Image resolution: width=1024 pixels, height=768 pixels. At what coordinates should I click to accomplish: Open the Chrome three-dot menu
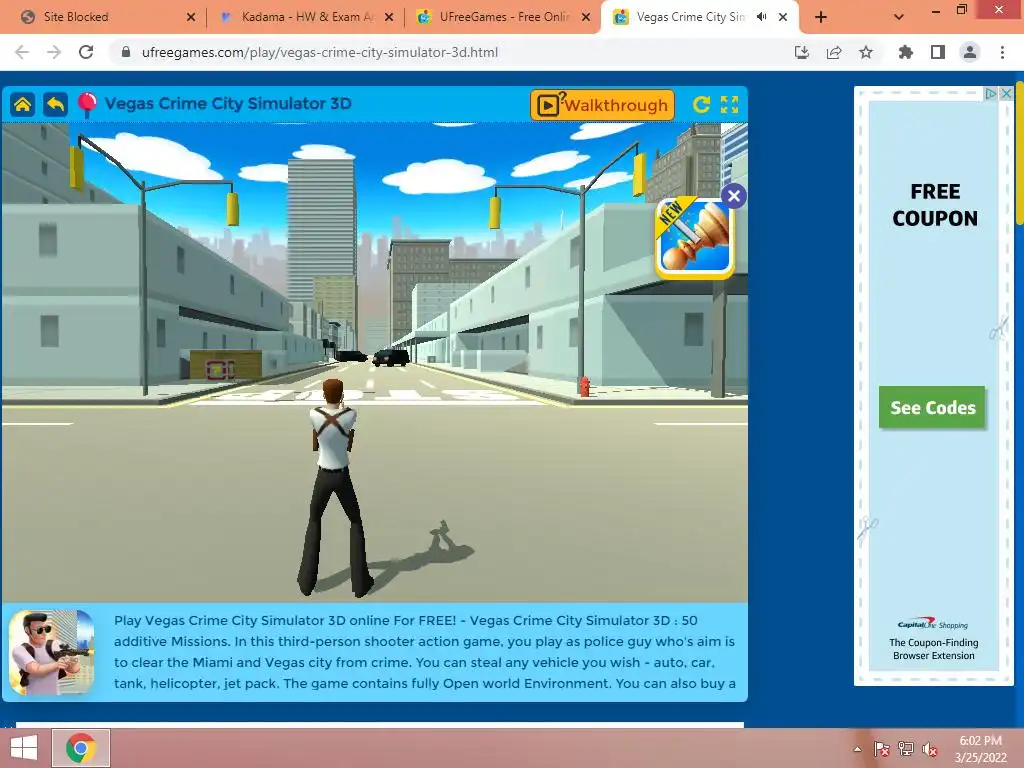click(1002, 52)
